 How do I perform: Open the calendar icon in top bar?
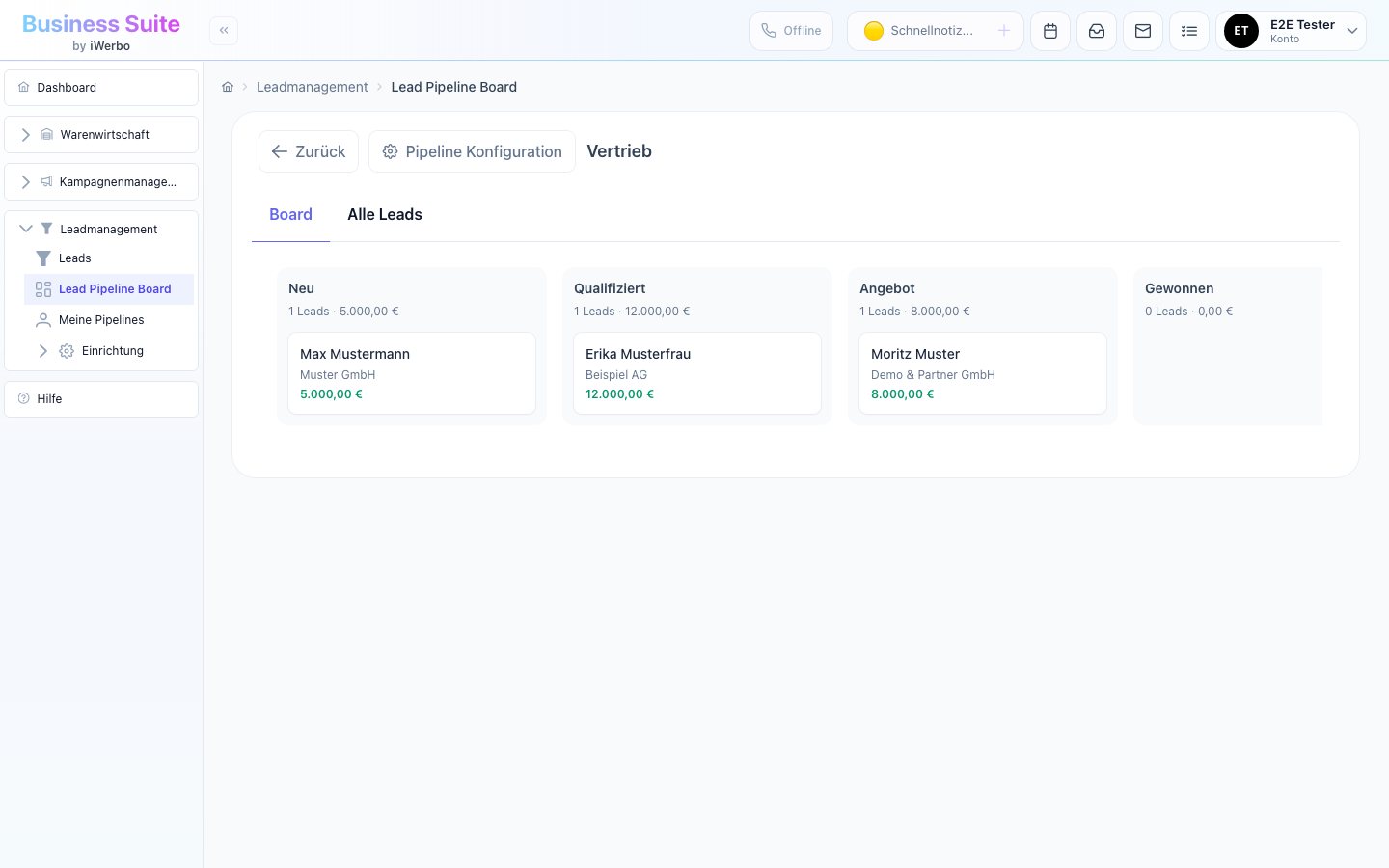click(x=1050, y=31)
